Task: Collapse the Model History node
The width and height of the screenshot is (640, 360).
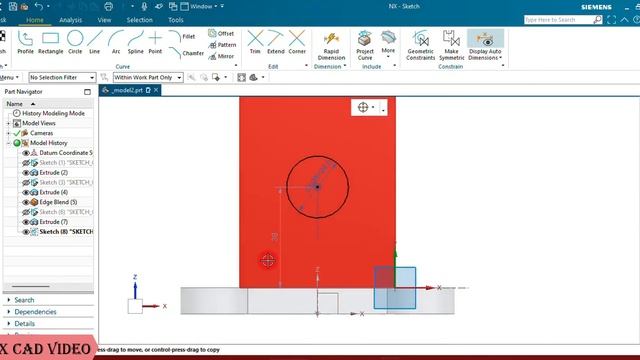Action: 8,143
